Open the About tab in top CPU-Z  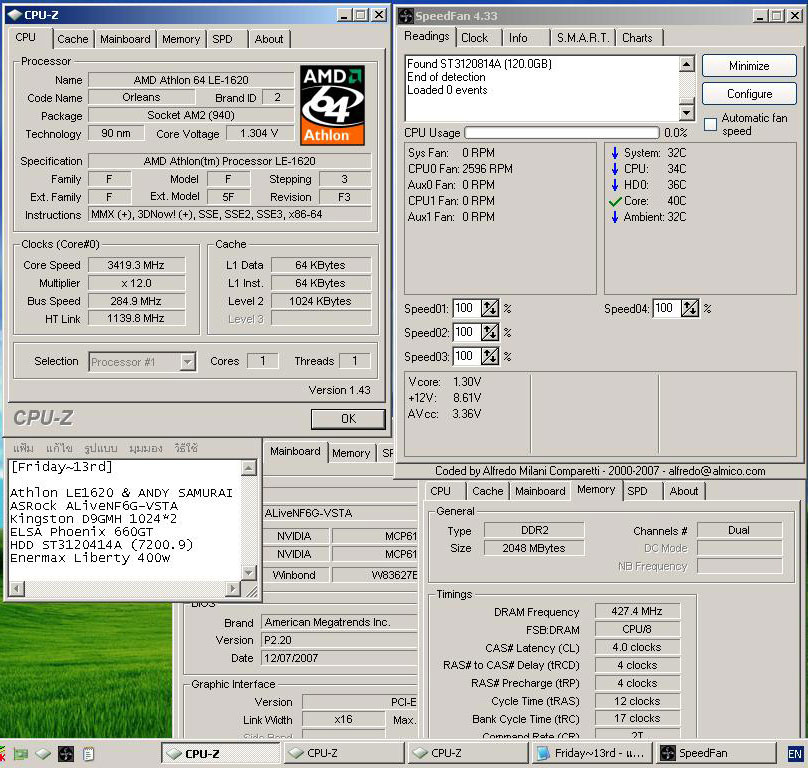(x=269, y=39)
